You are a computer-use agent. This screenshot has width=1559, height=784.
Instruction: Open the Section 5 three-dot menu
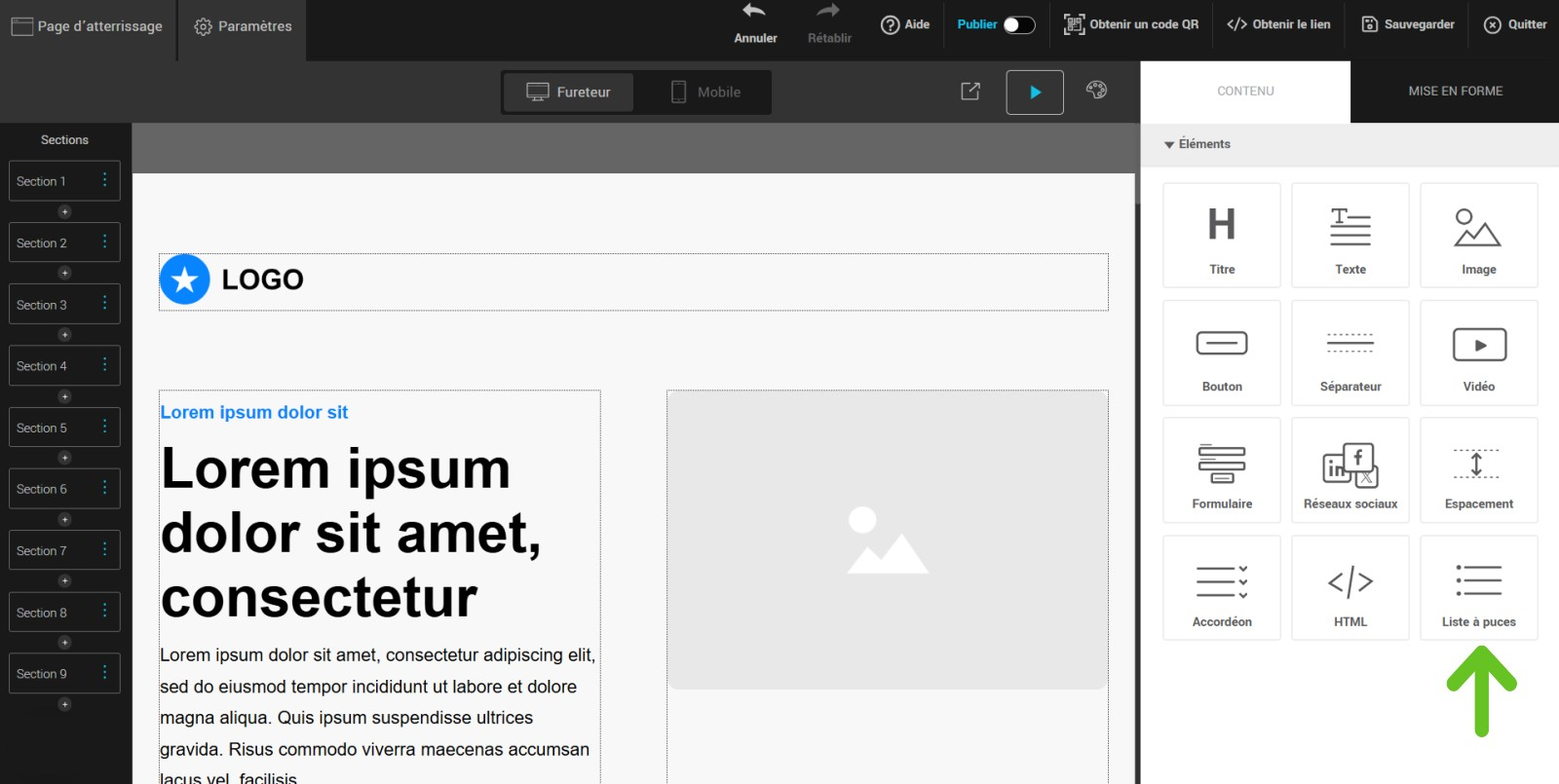[x=105, y=427]
